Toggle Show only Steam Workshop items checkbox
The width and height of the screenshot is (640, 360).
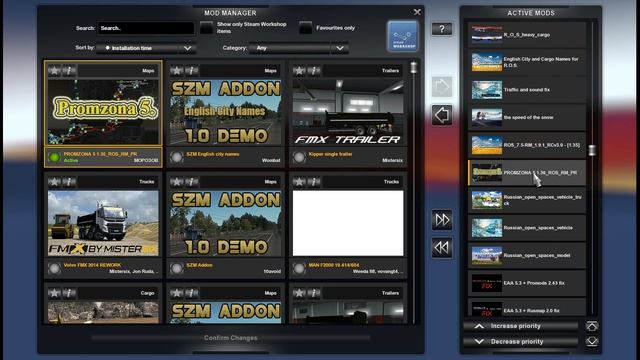207,28
